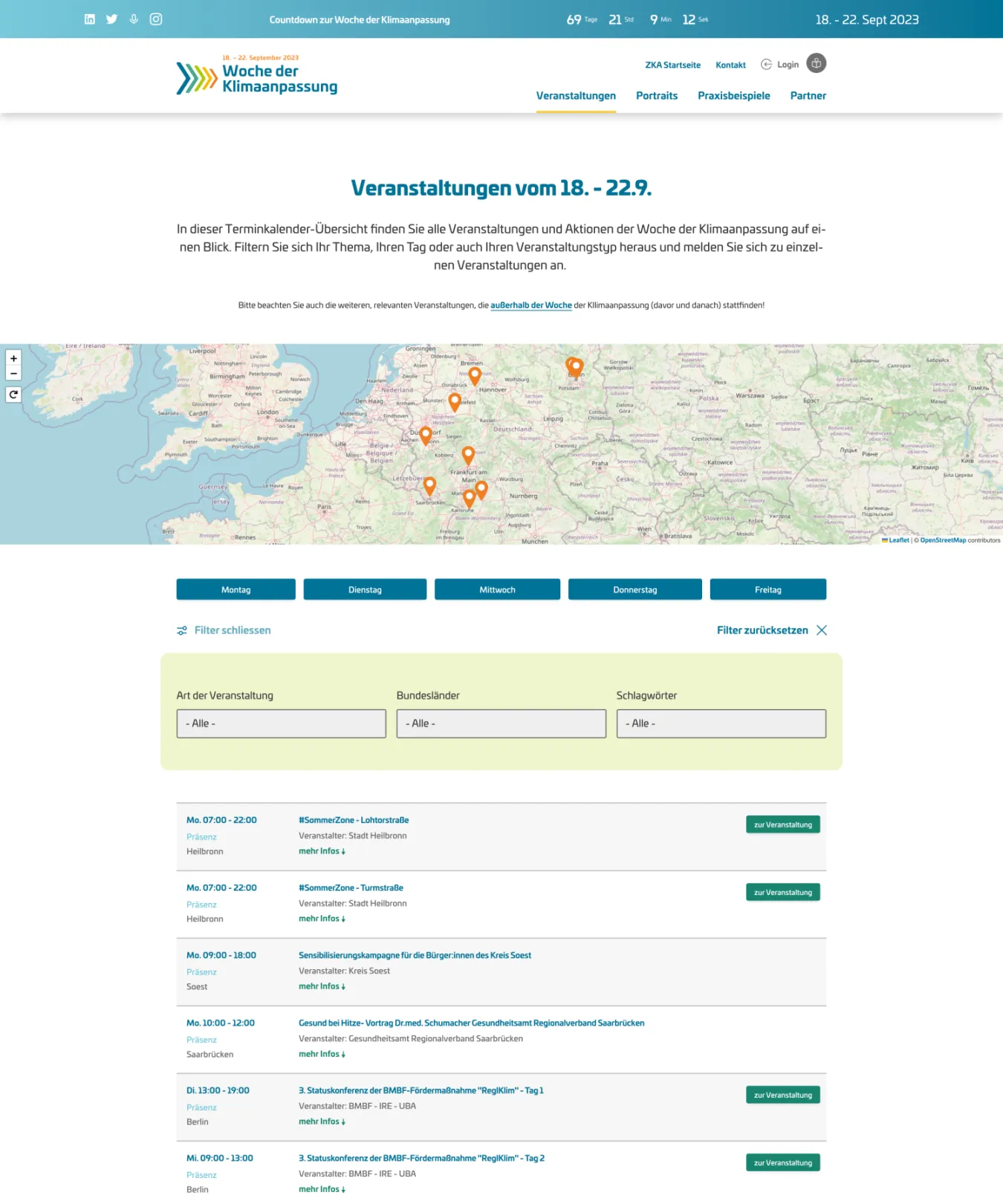The image size is (1003, 1204).
Task: Open the 3. Statuskonferenz RegIKlim Tag 2 title
Action: tap(421, 1159)
